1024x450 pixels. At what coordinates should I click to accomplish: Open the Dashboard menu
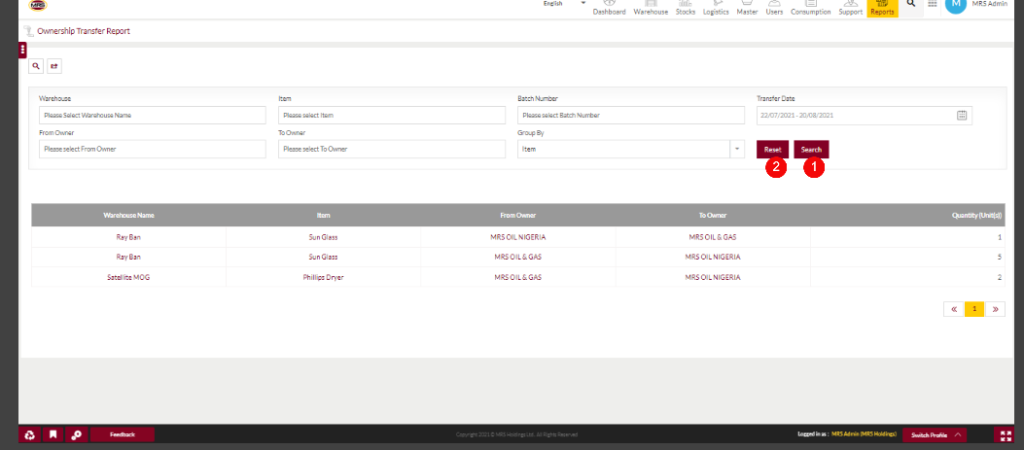[609, 8]
